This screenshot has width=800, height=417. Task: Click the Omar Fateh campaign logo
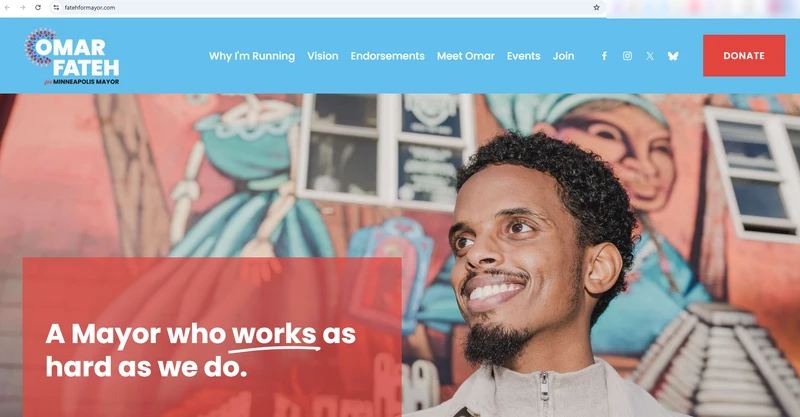coord(72,56)
